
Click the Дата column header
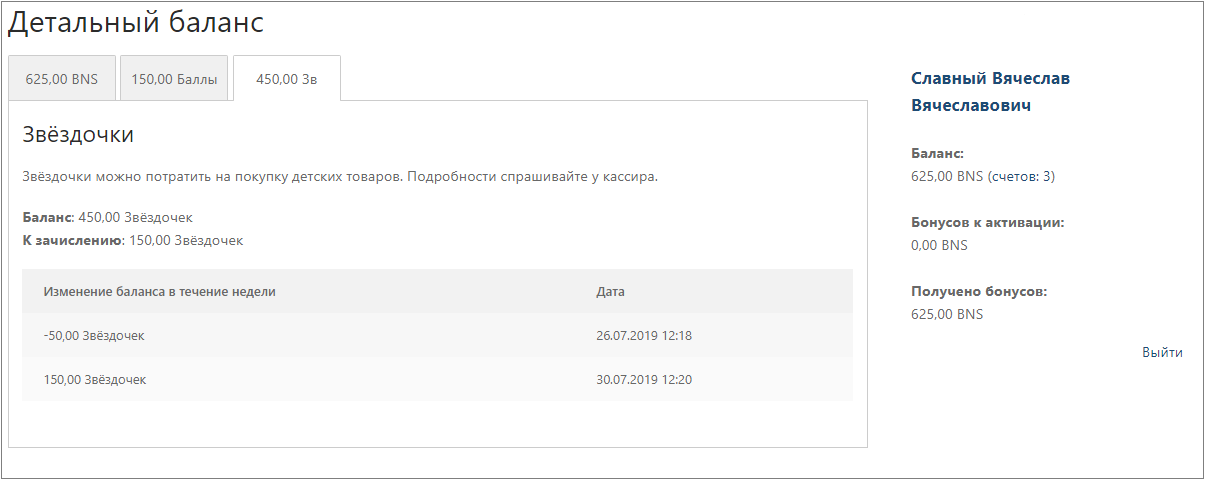(x=610, y=292)
